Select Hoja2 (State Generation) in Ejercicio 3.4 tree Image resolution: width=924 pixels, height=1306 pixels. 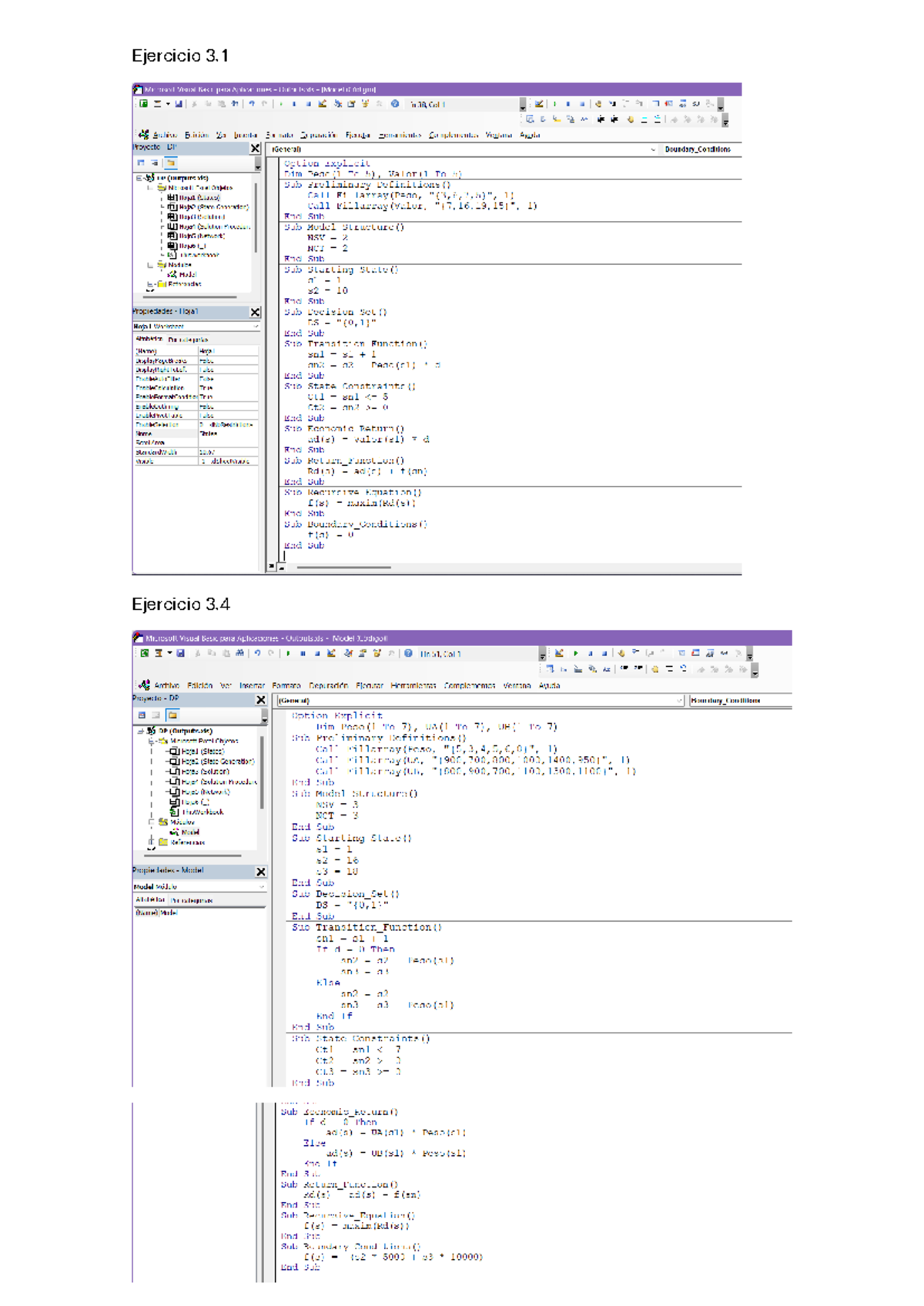(x=212, y=762)
